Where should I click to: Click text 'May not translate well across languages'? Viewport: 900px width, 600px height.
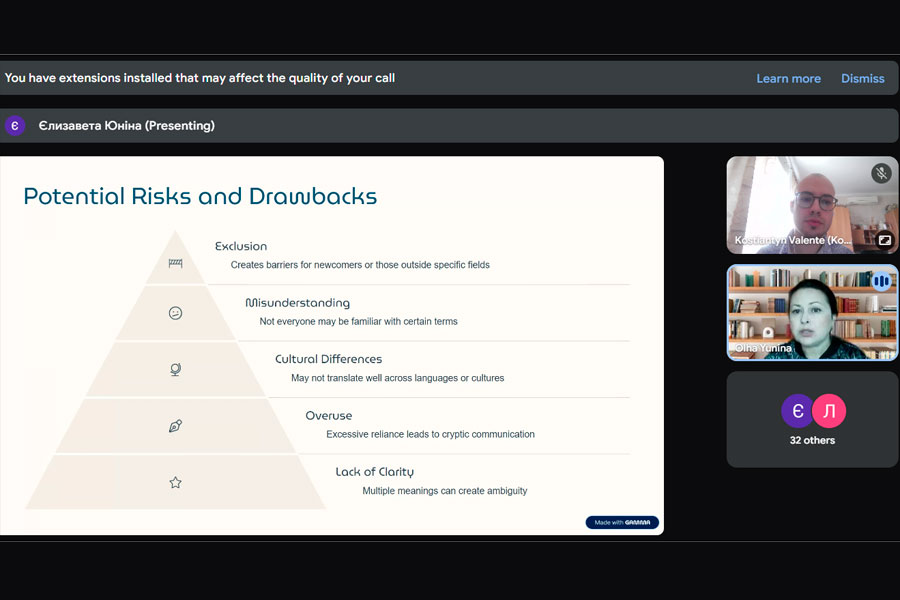pyautogui.click(x=374, y=378)
